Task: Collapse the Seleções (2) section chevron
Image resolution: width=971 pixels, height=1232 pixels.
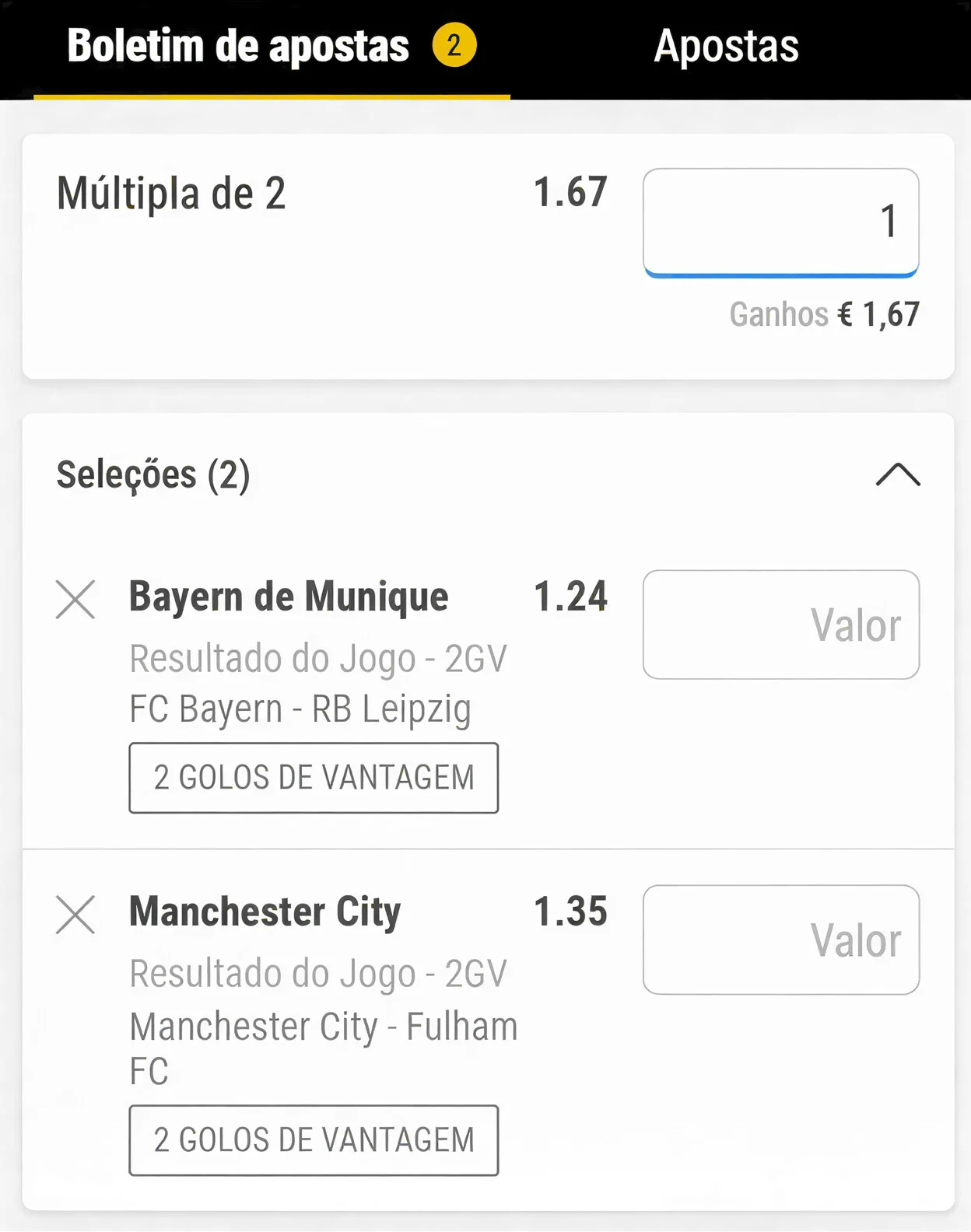Action: 898,474
